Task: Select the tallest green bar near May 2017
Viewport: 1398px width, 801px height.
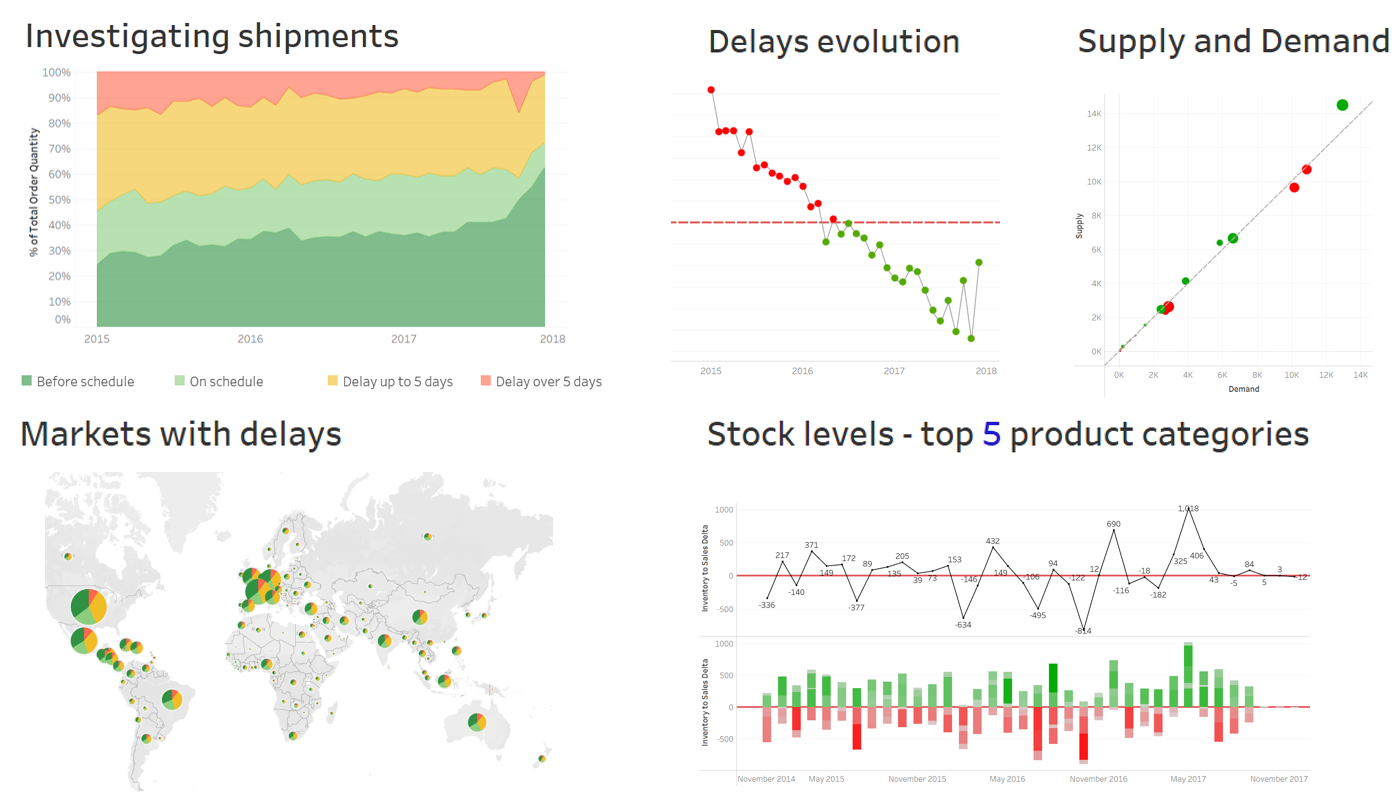Action: (1188, 674)
